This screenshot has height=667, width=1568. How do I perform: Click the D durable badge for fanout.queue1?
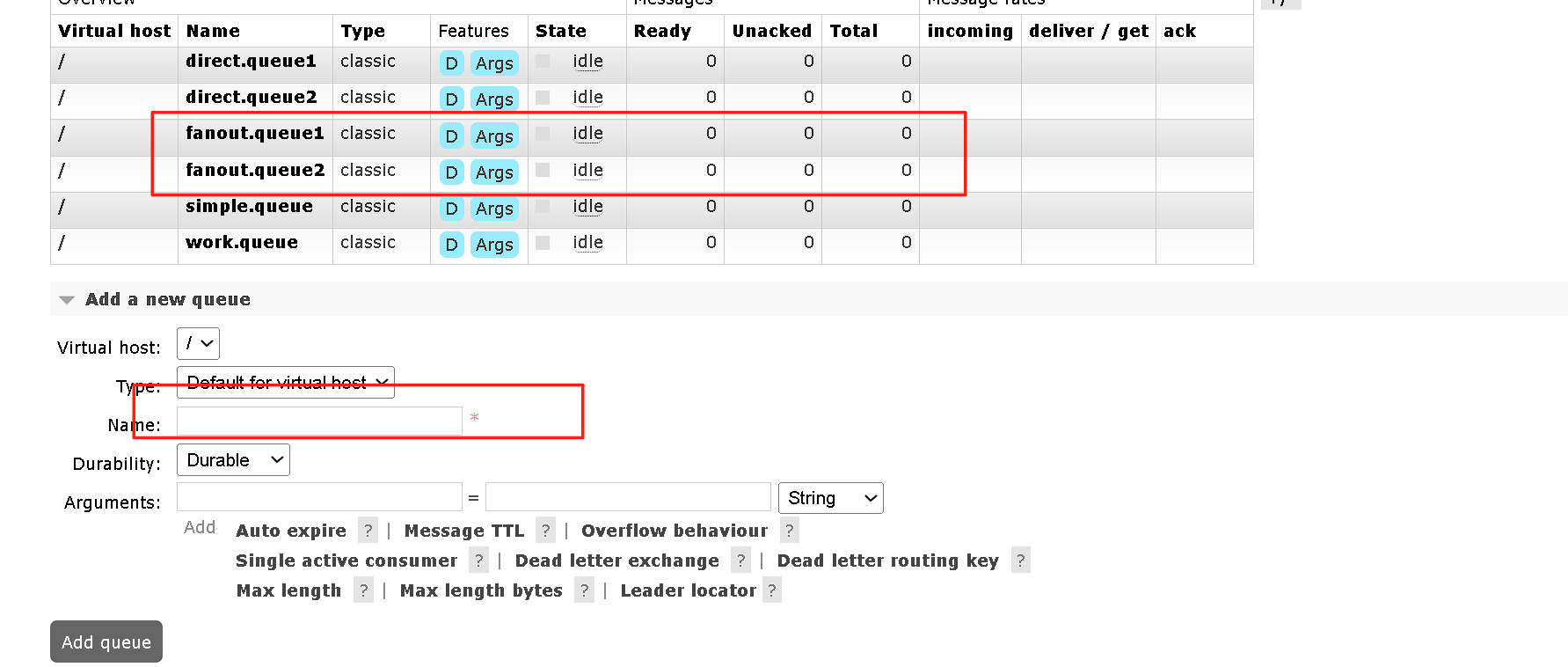(x=451, y=136)
